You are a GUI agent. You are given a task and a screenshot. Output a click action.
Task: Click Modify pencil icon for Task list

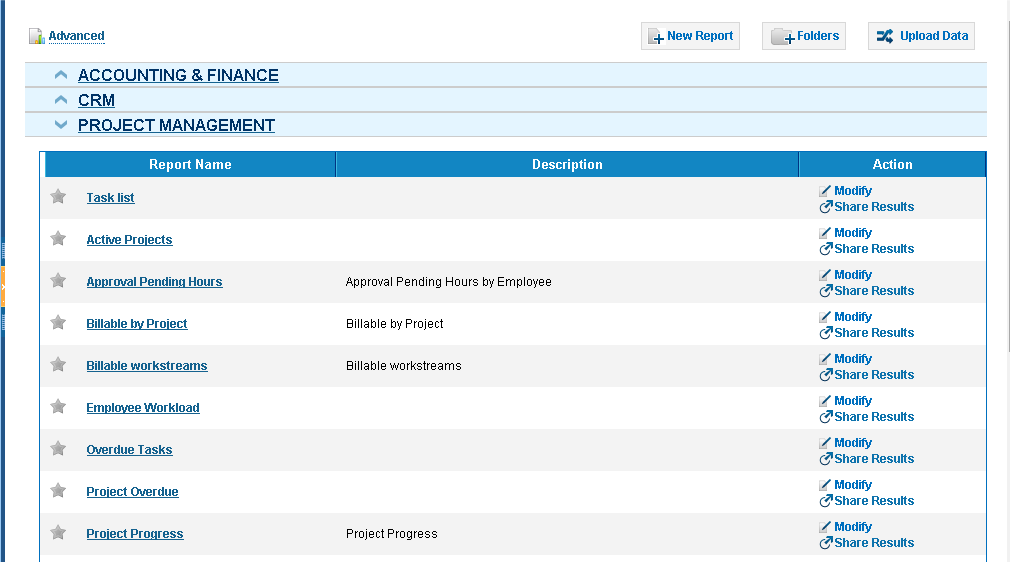pos(825,191)
